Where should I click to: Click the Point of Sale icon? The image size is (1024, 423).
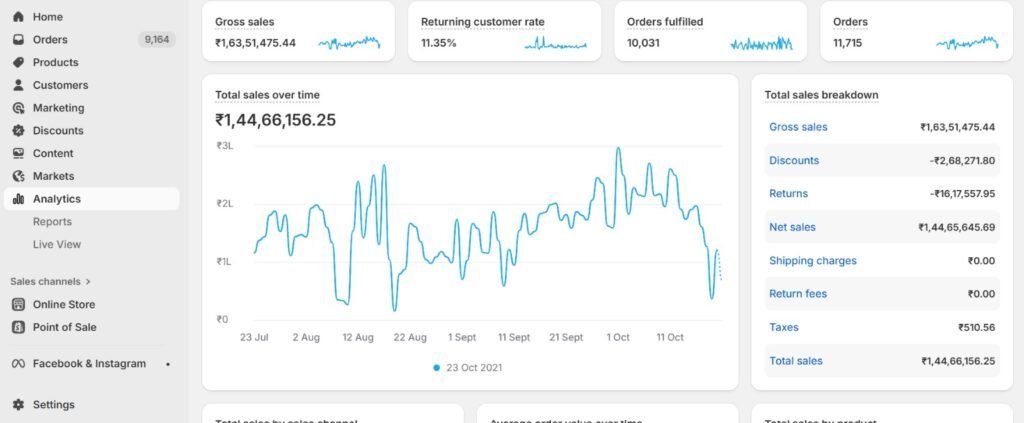pyautogui.click(x=18, y=327)
